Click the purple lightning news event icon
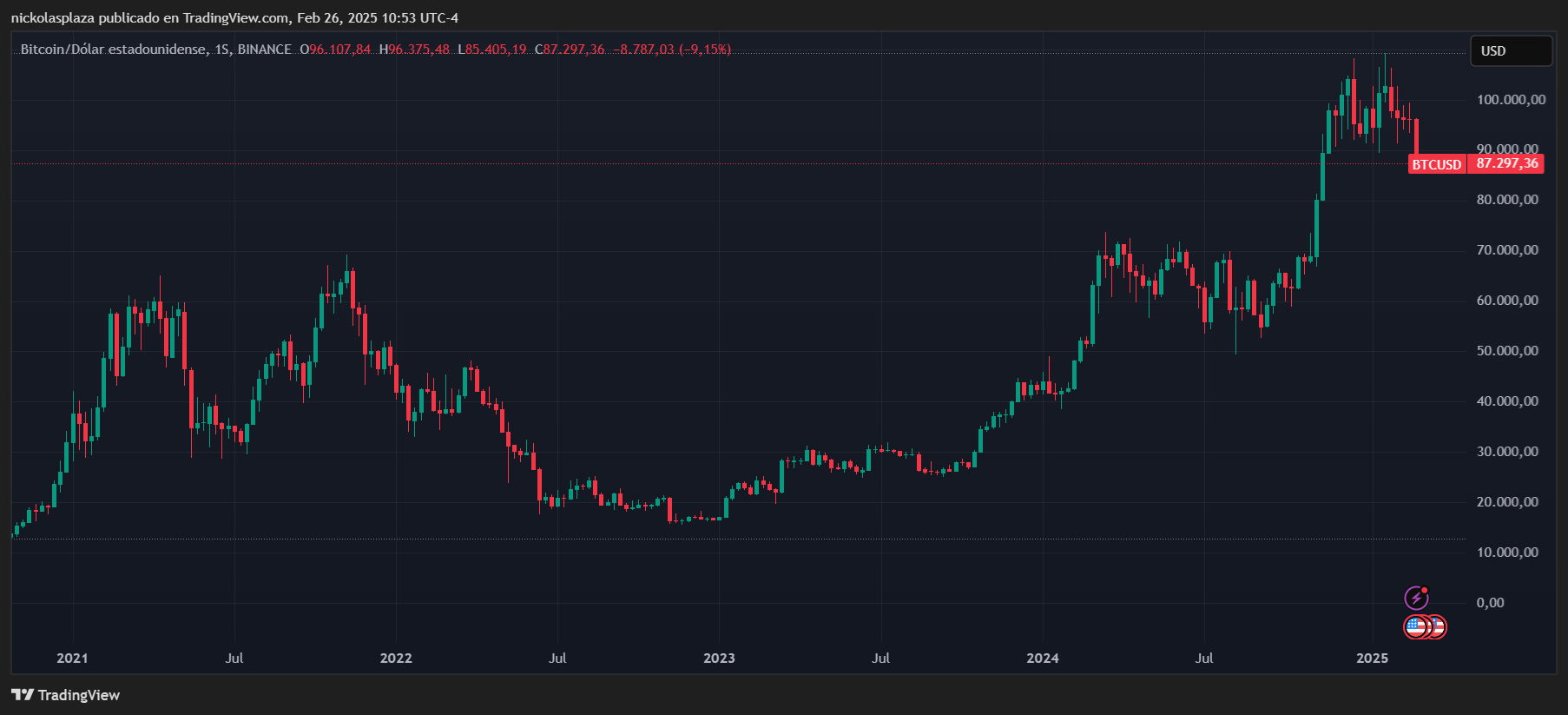The height and width of the screenshot is (715, 1568). click(x=1416, y=598)
